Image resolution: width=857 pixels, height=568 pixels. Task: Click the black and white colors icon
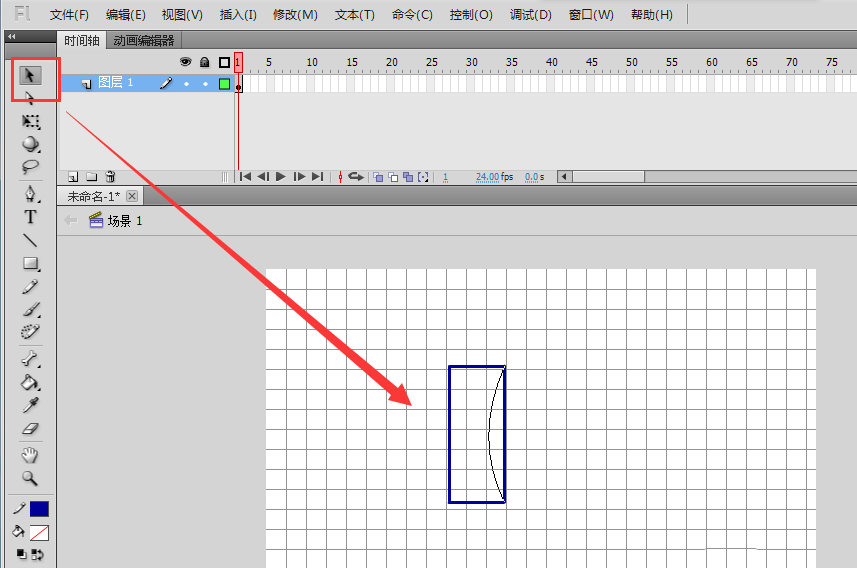(x=21, y=554)
